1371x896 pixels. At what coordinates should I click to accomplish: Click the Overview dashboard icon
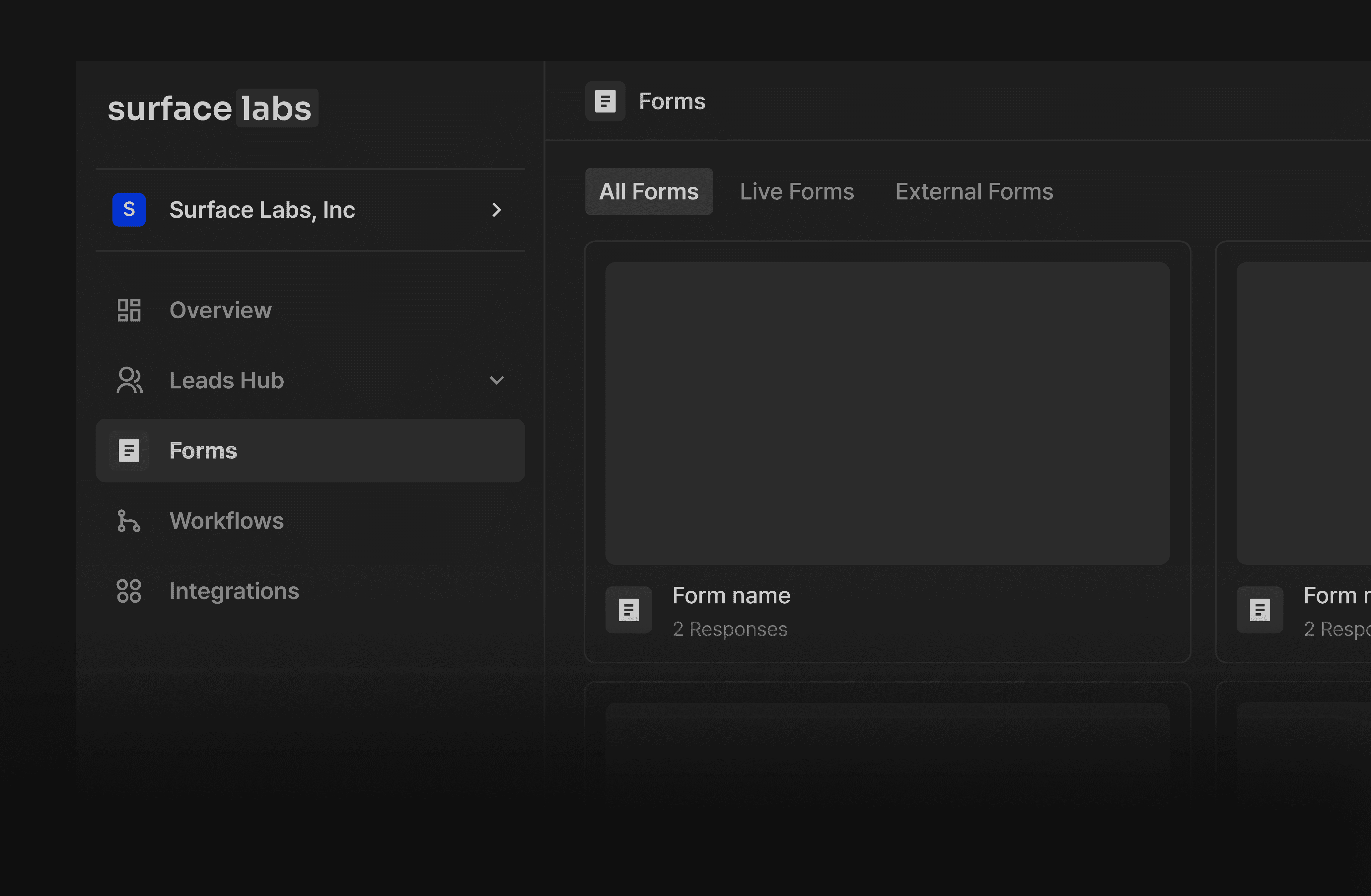tap(129, 310)
